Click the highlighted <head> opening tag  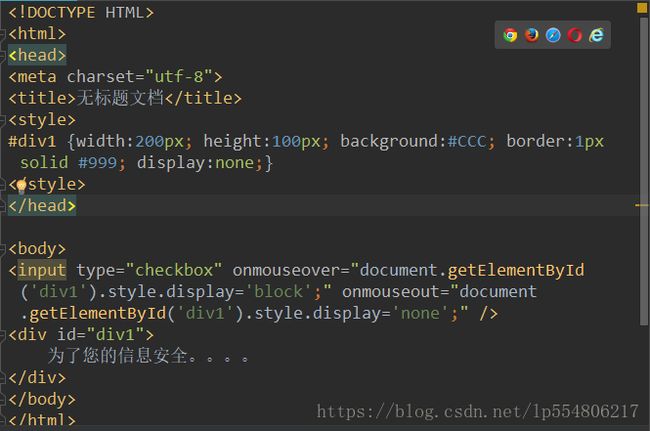pos(37,55)
